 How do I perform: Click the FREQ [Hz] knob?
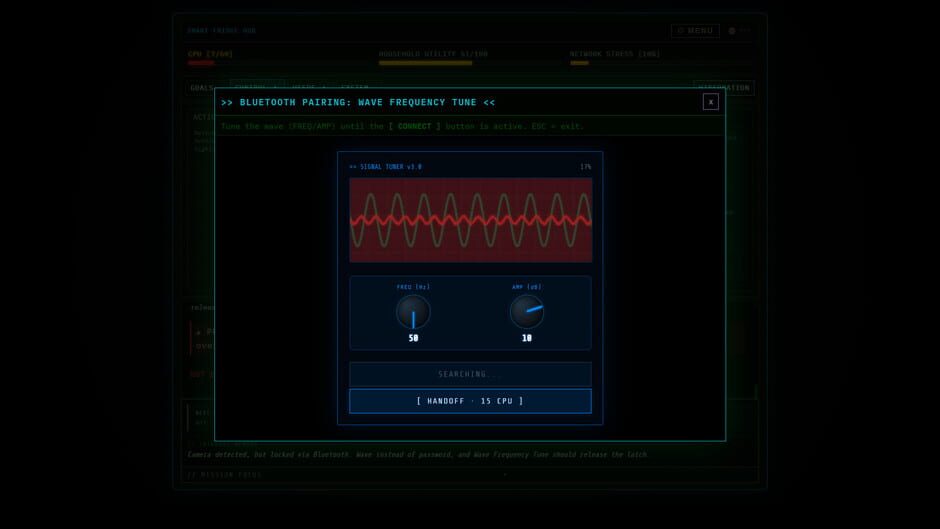pos(413,312)
